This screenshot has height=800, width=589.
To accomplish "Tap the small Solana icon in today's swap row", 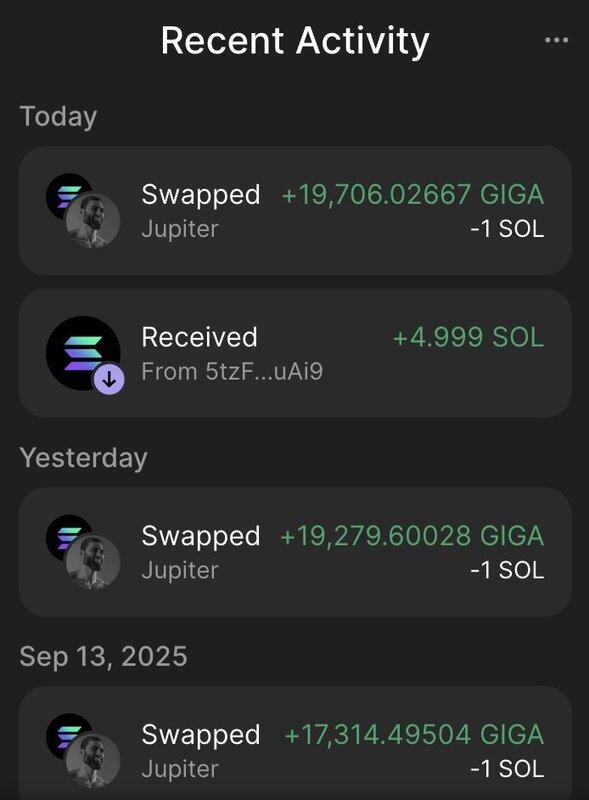I will click(x=67, y=194).
